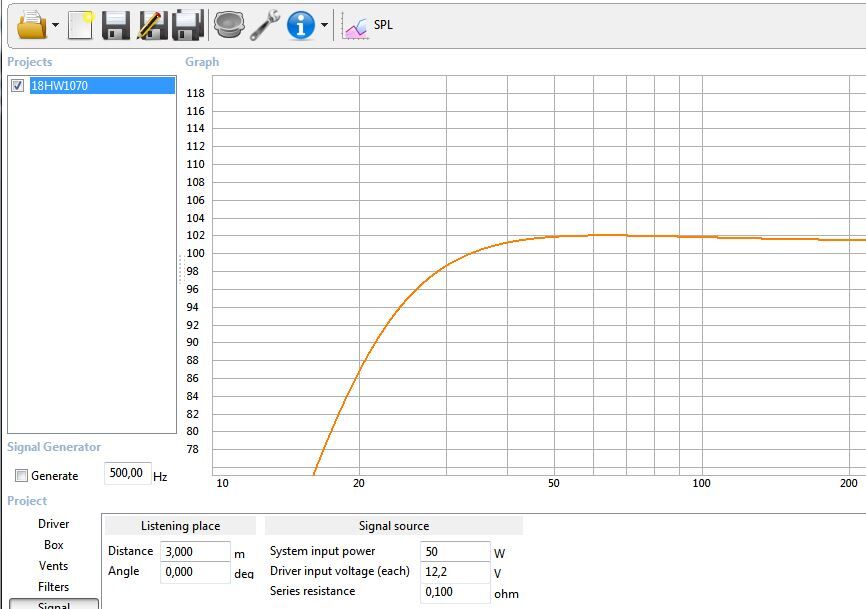The image size is (866, 609).
Task: Click the blue info icon
Action: (x=300, y=25)
